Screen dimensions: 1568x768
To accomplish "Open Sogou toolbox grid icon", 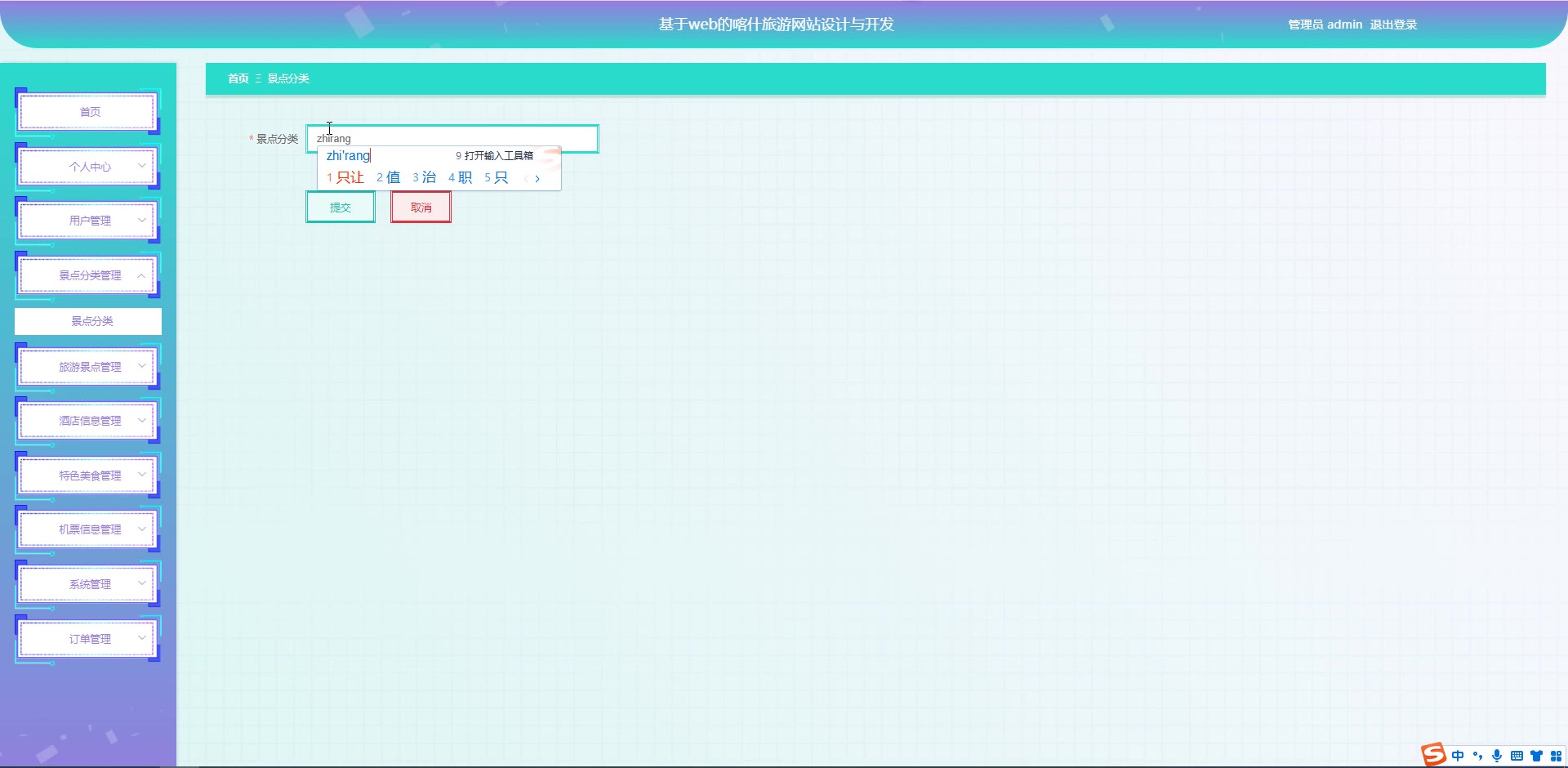I will click(x=1556, y=756).
